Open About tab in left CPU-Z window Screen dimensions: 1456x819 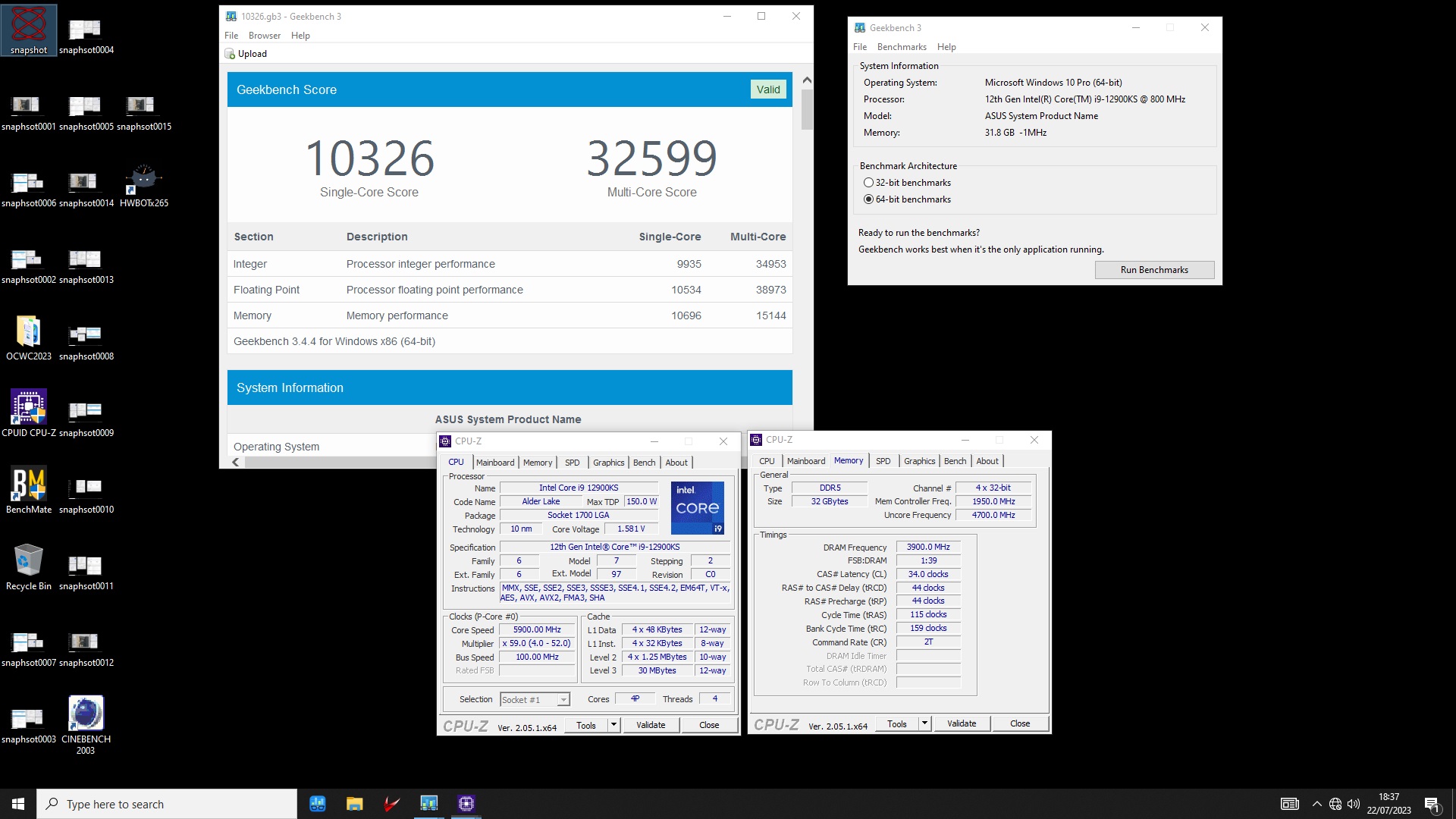[676, 463]
